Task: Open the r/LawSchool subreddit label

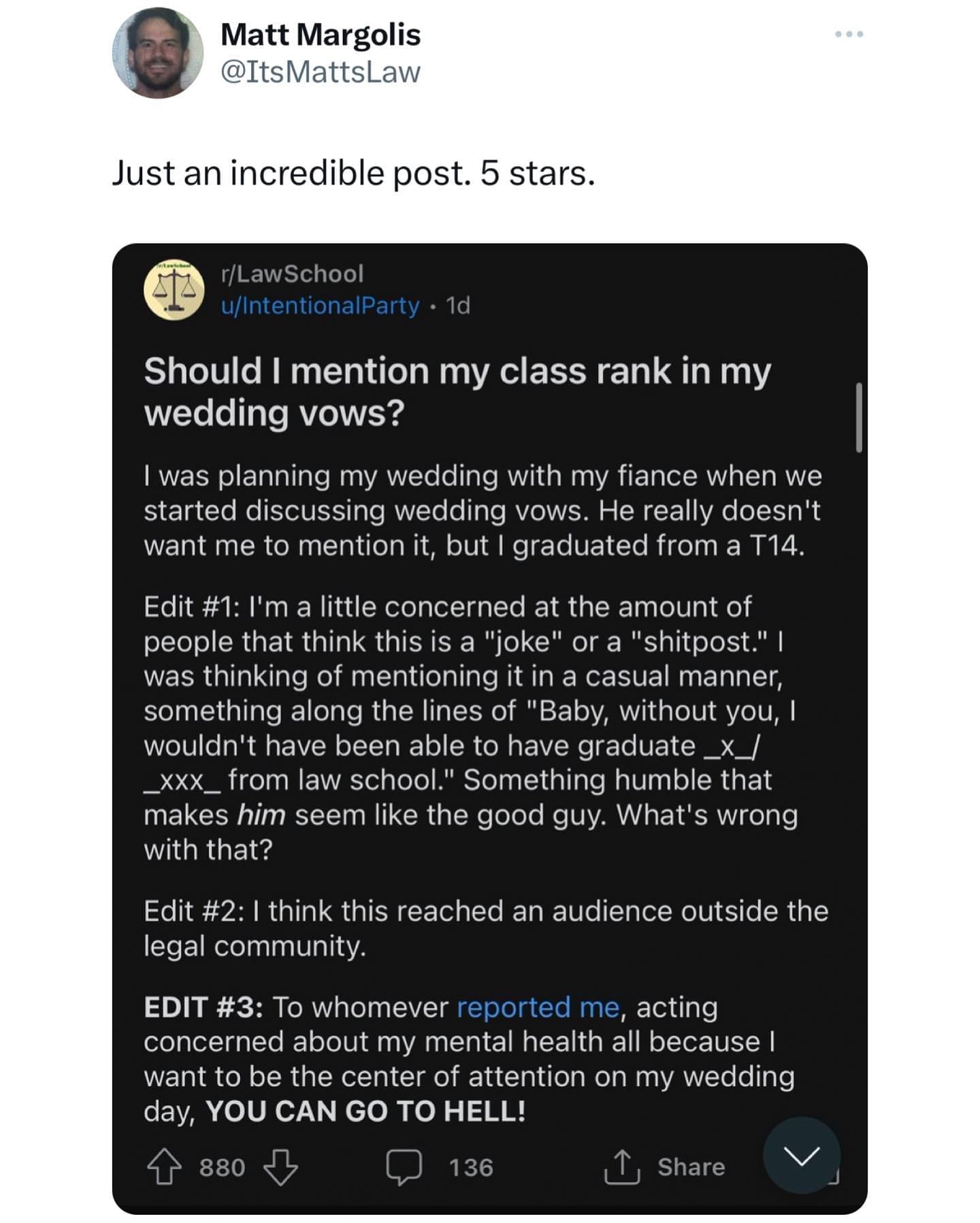Action: click(293, 274)
